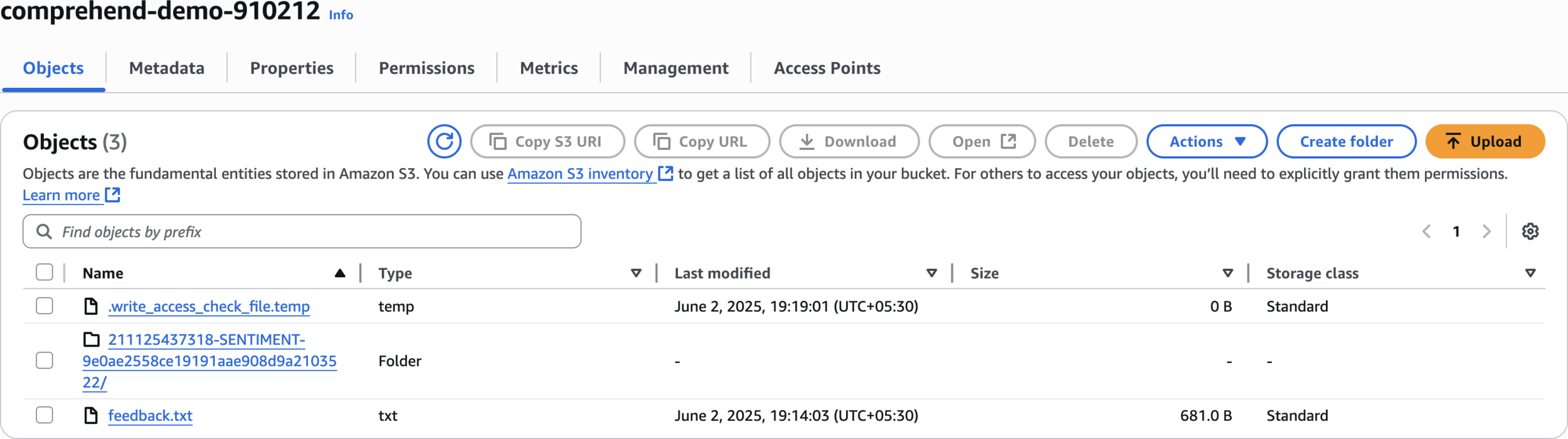Viewport: 1568px width, 439px height.
Task: Click the Download button
Action: coord(849,141)
